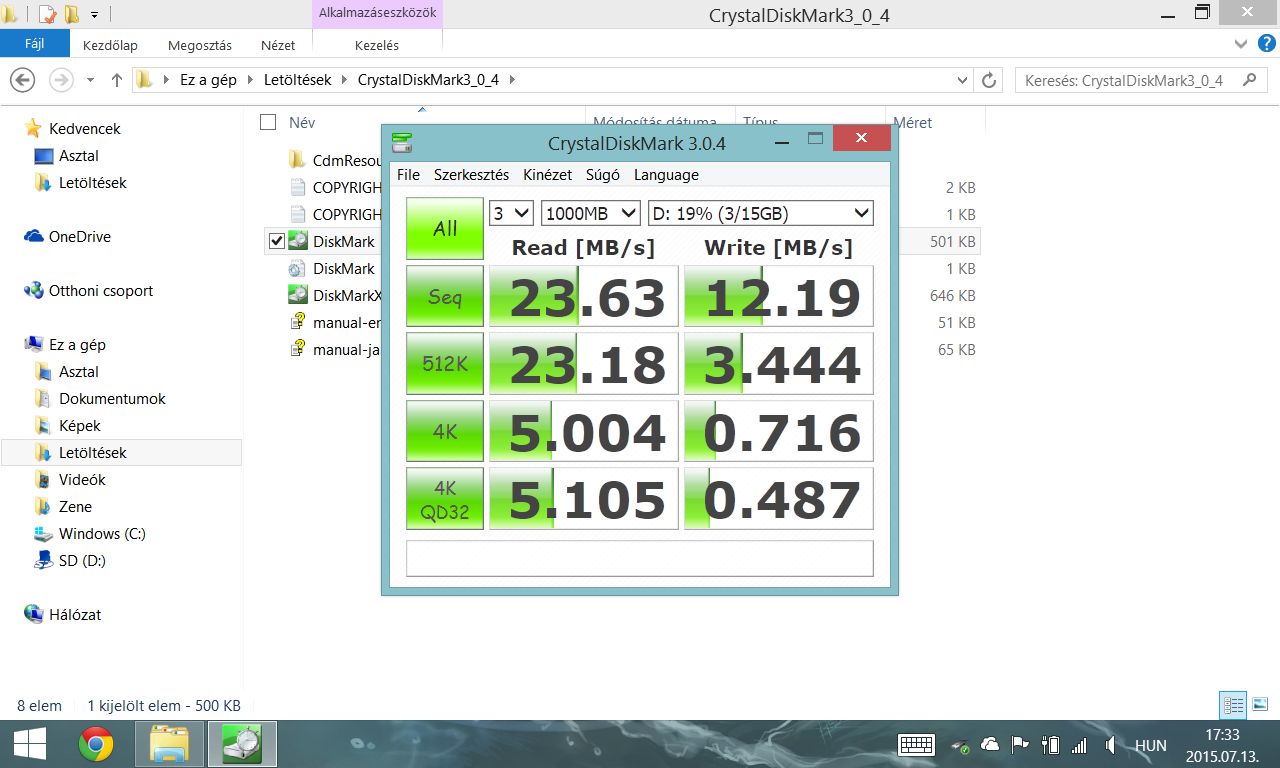1280x768 pixels.
Task: Click the CrystalDiskMark title bar disk icon
Action: click(x=402, y=143)
